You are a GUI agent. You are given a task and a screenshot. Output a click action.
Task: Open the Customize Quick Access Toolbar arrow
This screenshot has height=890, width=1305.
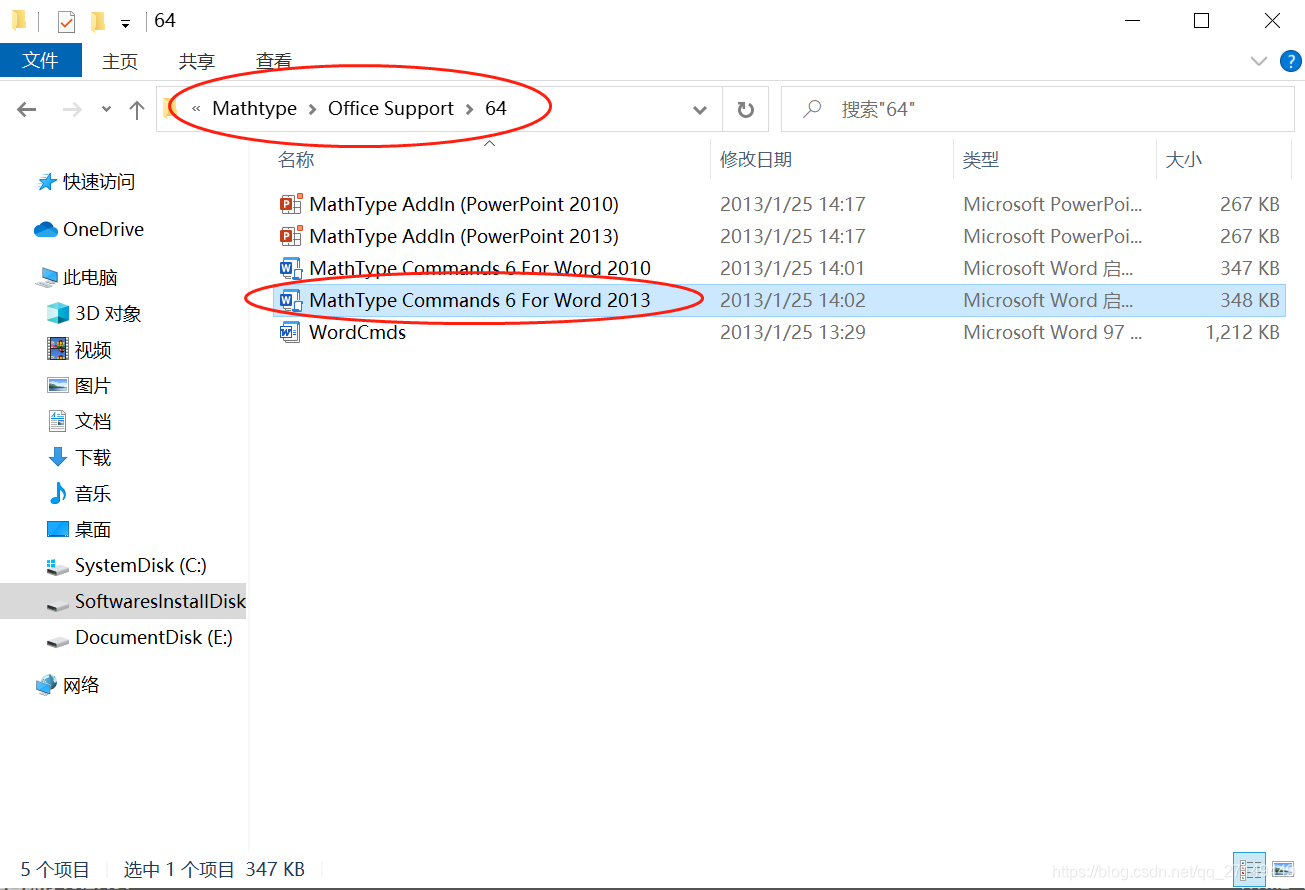125,22
